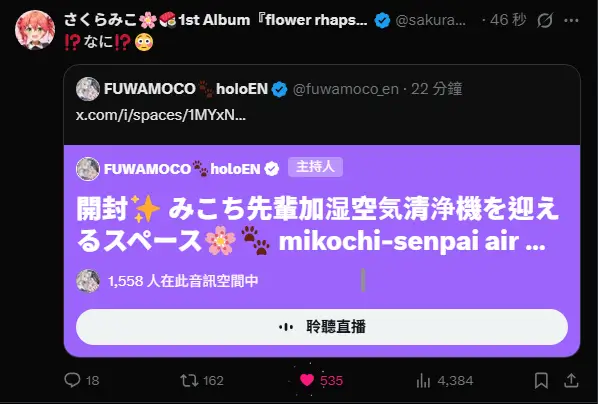The height and width of the screenshot is (404, 598).
Task: Click Sakura Miko's verified blue checkmark
Action: (382, 20)
